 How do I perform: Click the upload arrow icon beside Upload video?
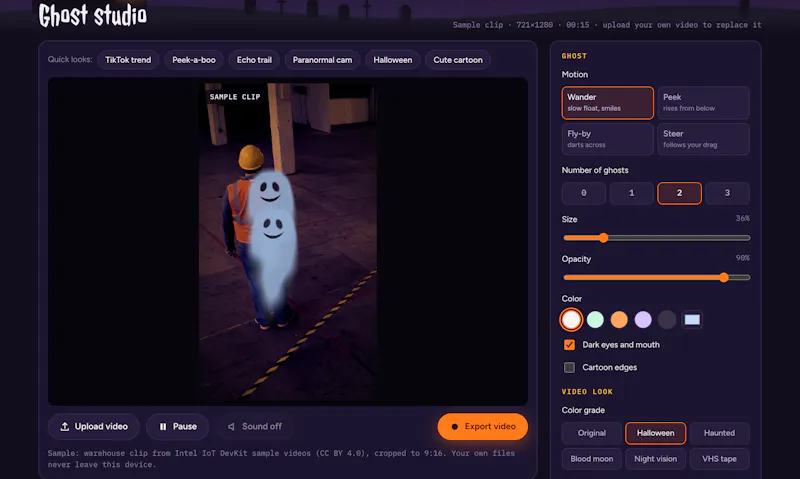pos(65,426)
